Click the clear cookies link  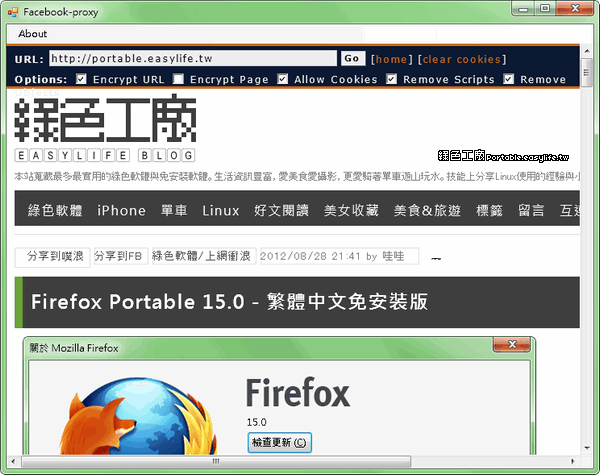[462, 59]
